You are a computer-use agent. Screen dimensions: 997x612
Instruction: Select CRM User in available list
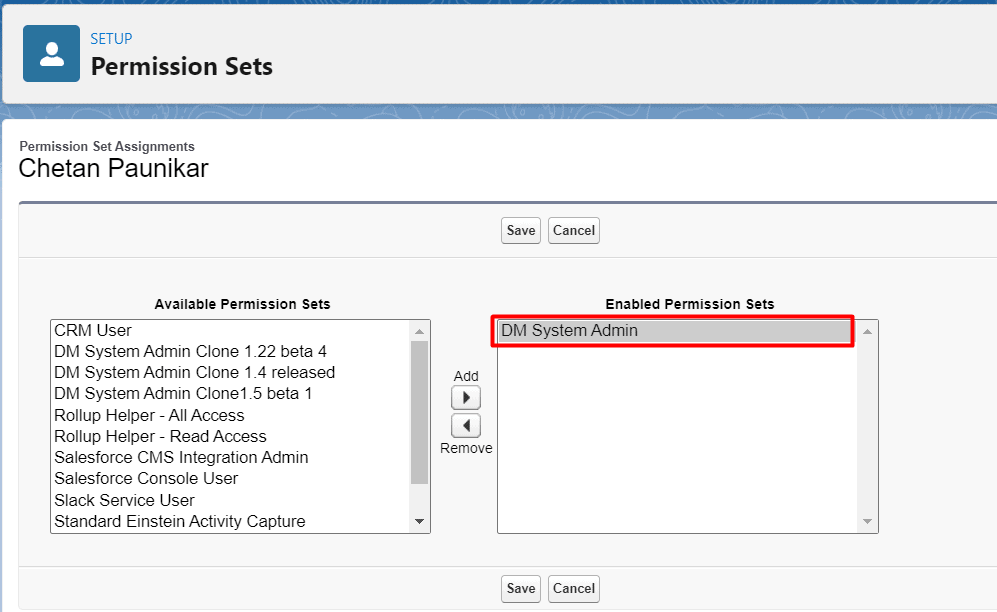pyautogui.click(x=93, y=330)
